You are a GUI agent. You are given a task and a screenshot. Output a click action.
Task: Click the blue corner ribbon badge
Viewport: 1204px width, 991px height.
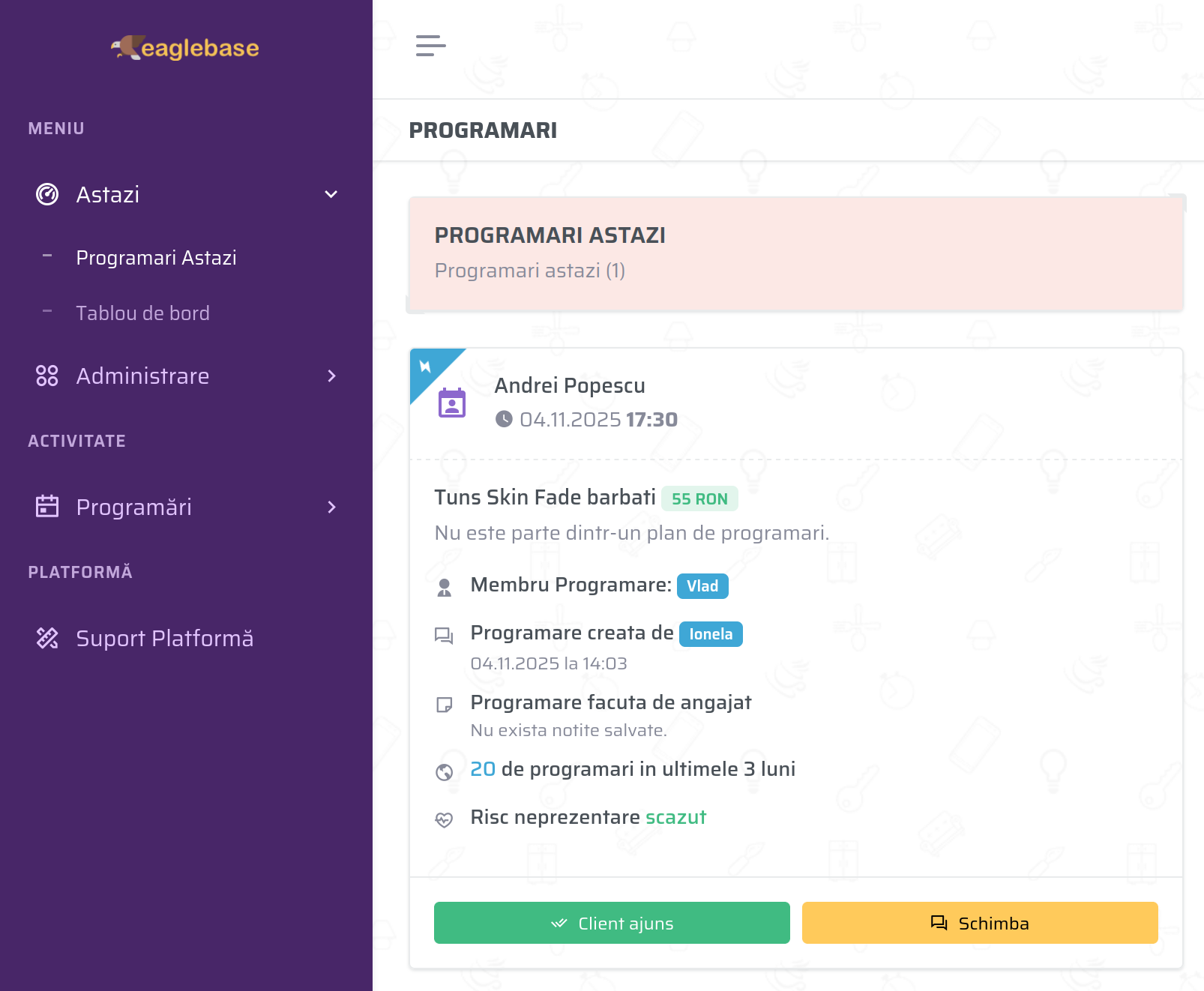coord(427,367)
